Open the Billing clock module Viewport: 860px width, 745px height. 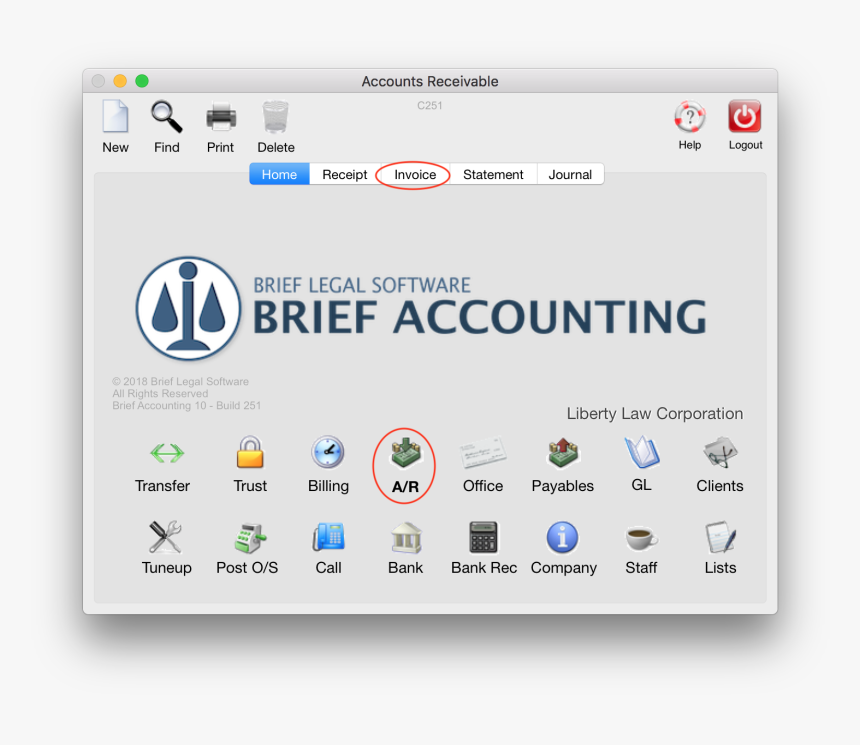click(328, 452)
